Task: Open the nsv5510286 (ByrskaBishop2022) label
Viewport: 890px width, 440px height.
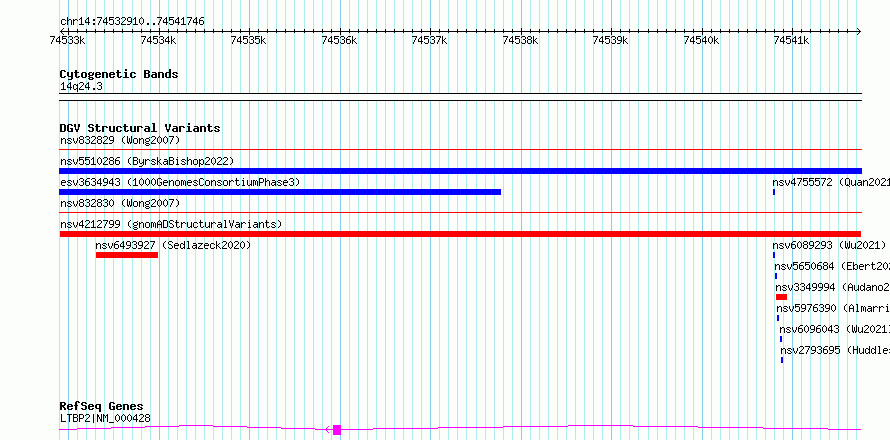Action: point(147,161)
